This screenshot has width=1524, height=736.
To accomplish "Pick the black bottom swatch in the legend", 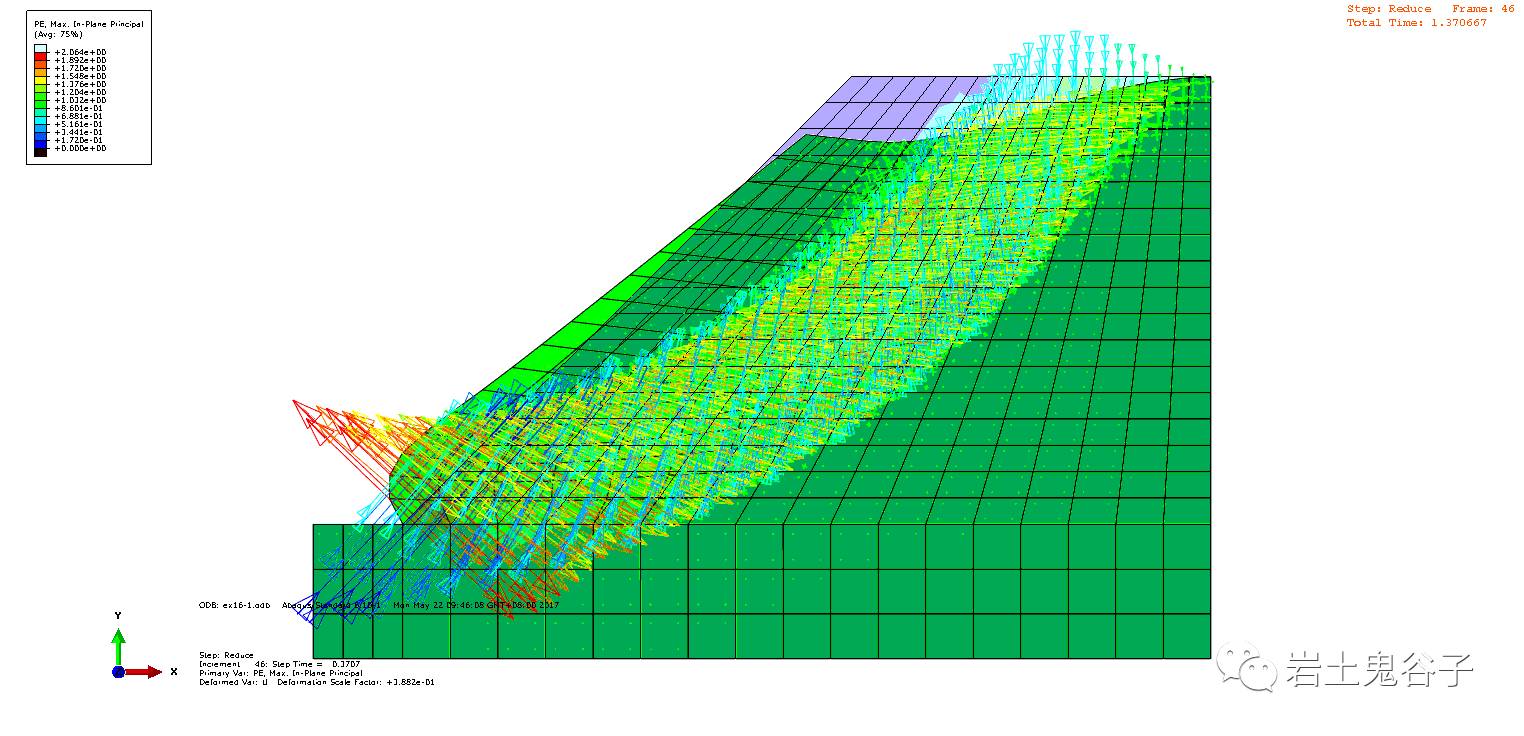I will (40, 152).
